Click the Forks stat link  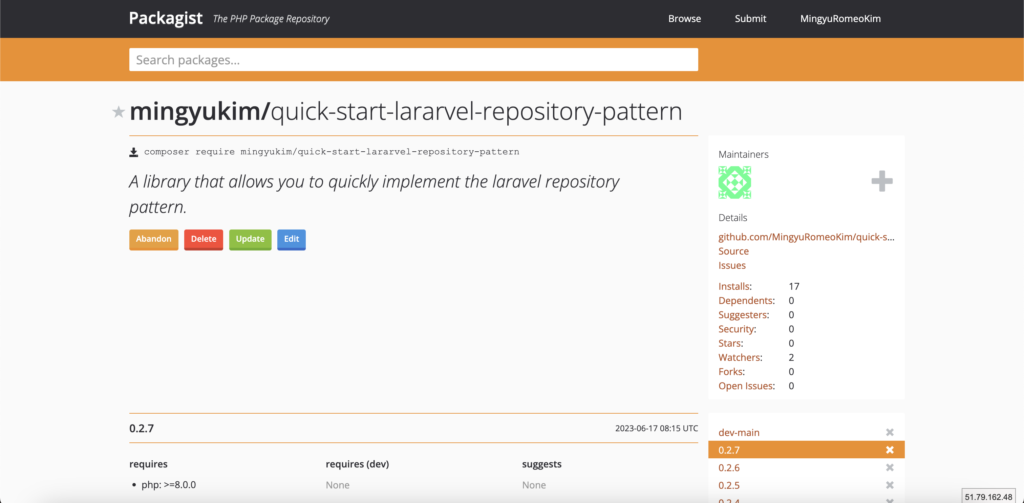[x=731, y=372]
